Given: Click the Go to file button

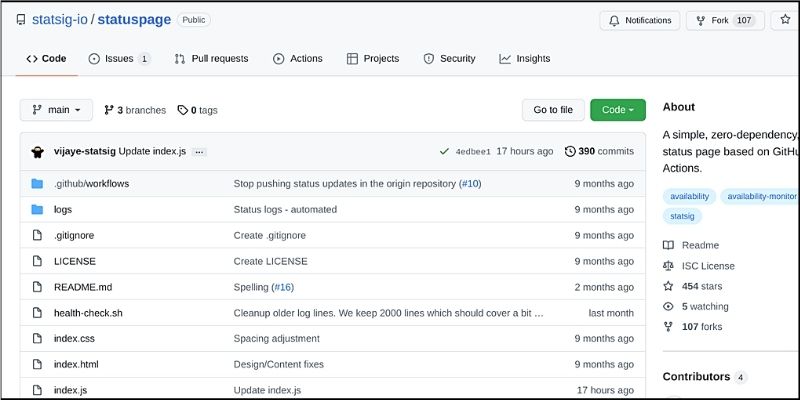Looking at the screenshot, I should (x=553, y=110).
